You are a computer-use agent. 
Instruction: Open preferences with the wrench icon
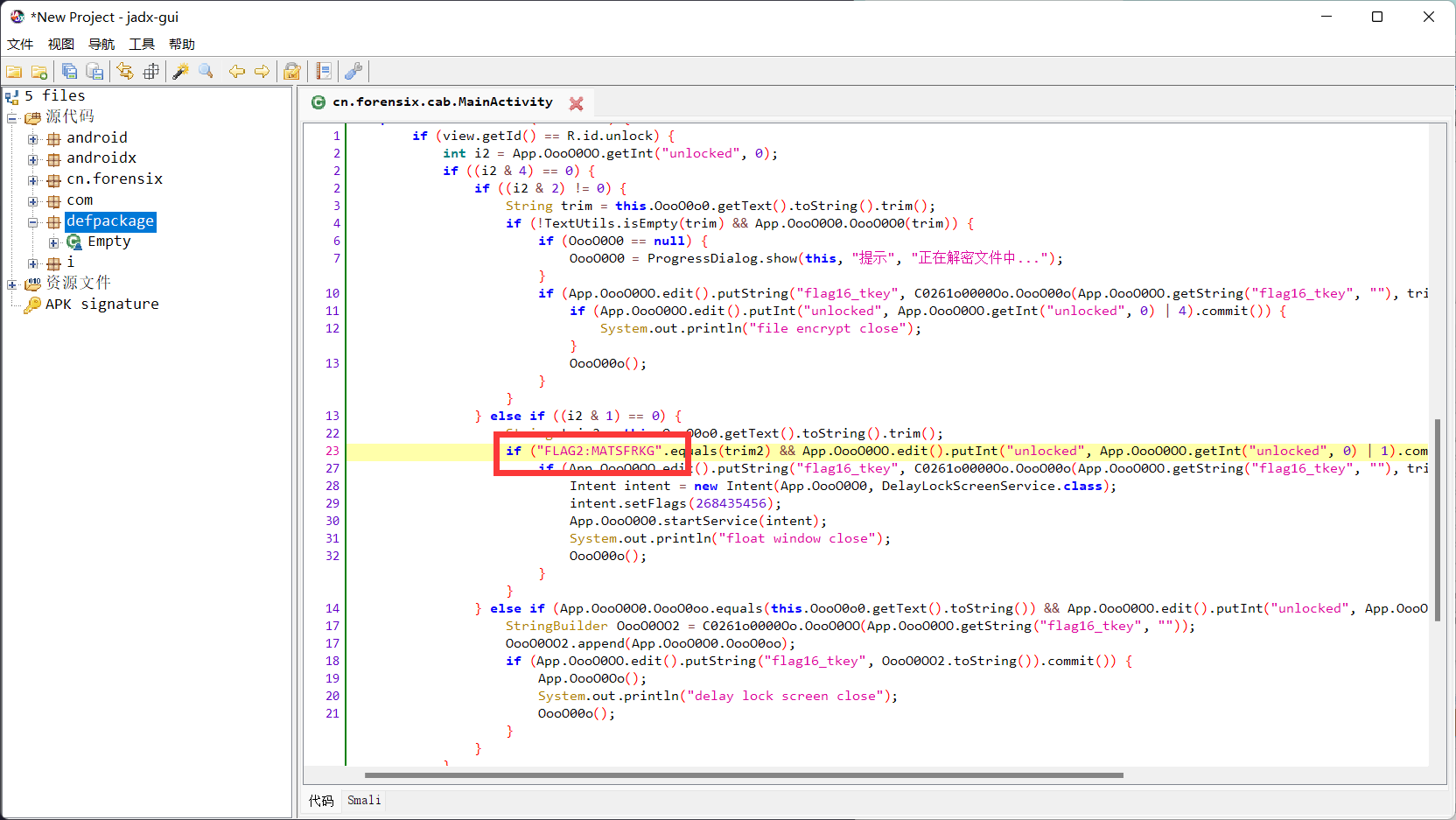(x=354, y=72)
